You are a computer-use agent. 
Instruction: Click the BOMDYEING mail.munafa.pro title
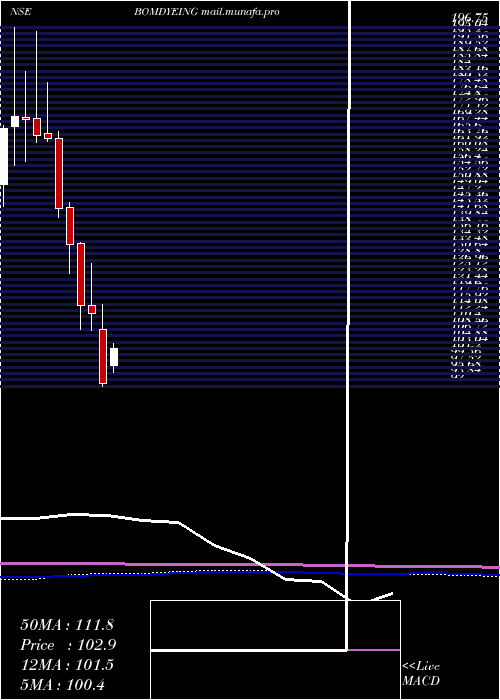coord(207,12)
